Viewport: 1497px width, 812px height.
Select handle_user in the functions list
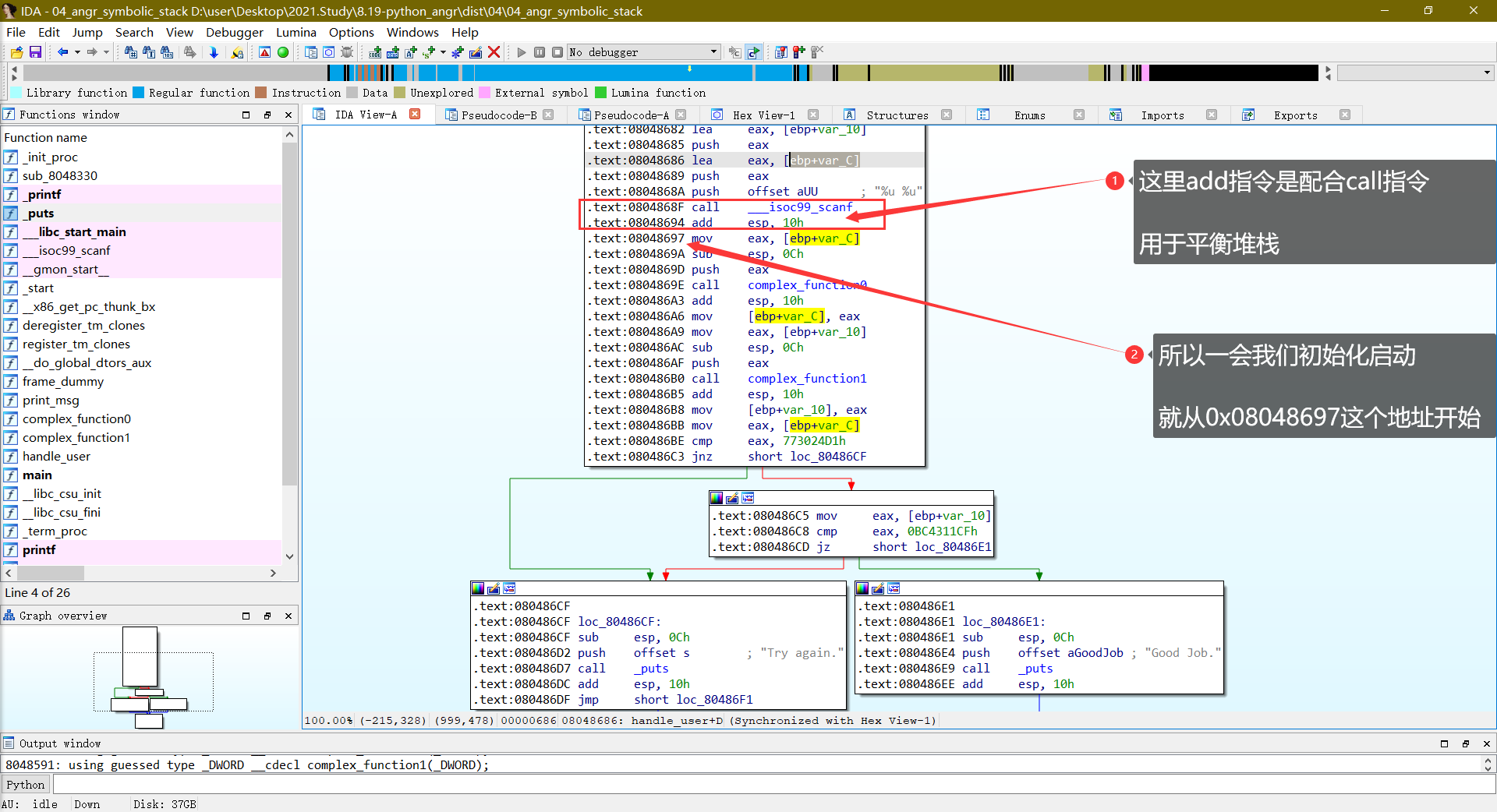[x=56, y=456]
